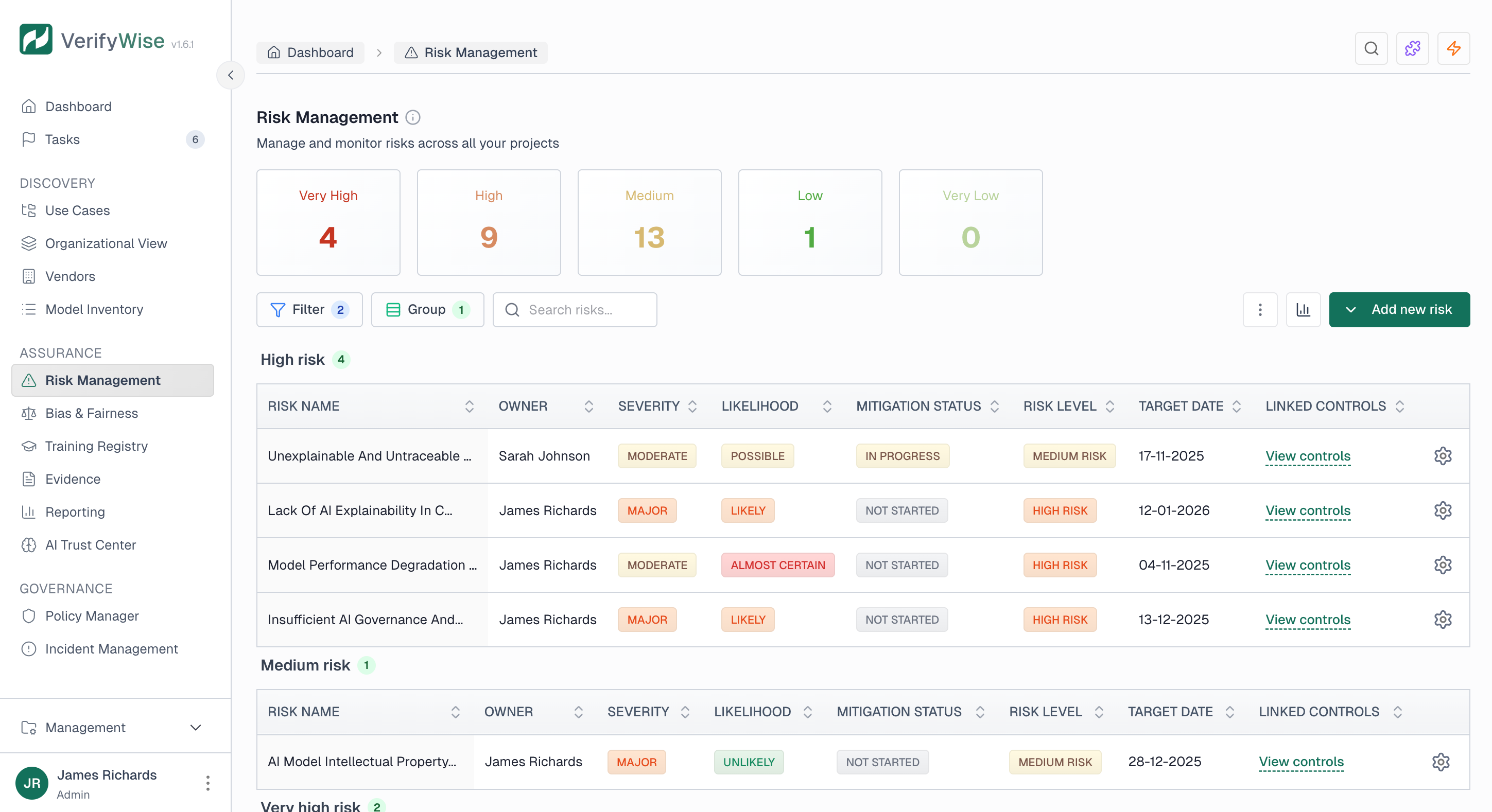Open the three-dot menu beside James Richards profile

click(207, 783)
